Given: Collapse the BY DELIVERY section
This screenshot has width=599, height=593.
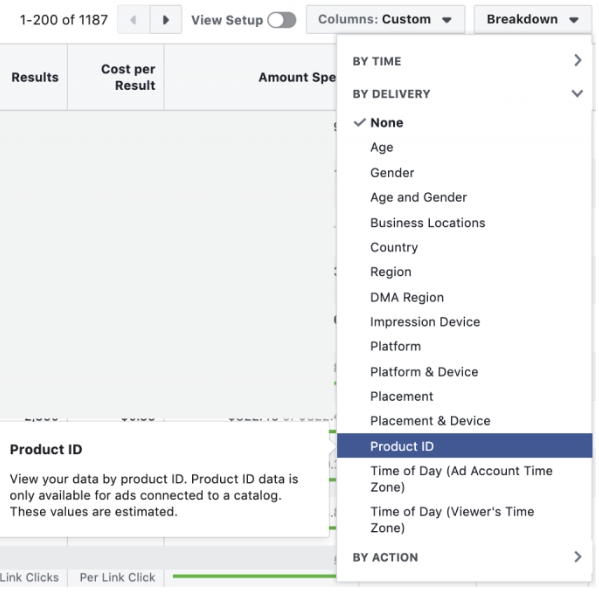Looking at the screenshot, I should (465, 94).
